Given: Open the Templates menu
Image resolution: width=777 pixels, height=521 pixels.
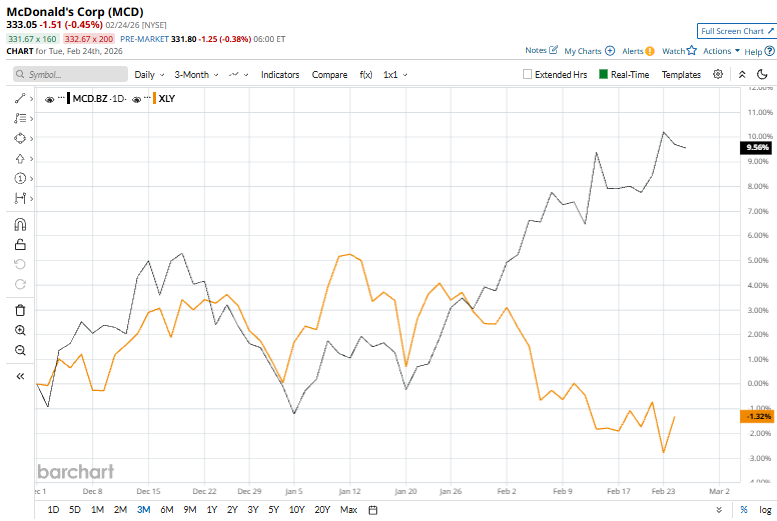Looking at the screenshot, I should tap(681, 74).
